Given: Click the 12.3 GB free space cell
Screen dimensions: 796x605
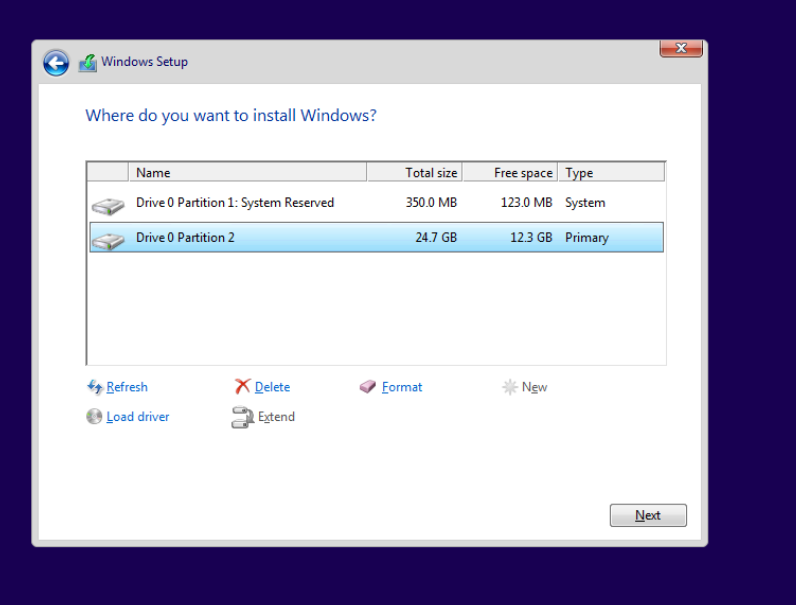Looking at the screenshot, I should click(x=531, y=237).
